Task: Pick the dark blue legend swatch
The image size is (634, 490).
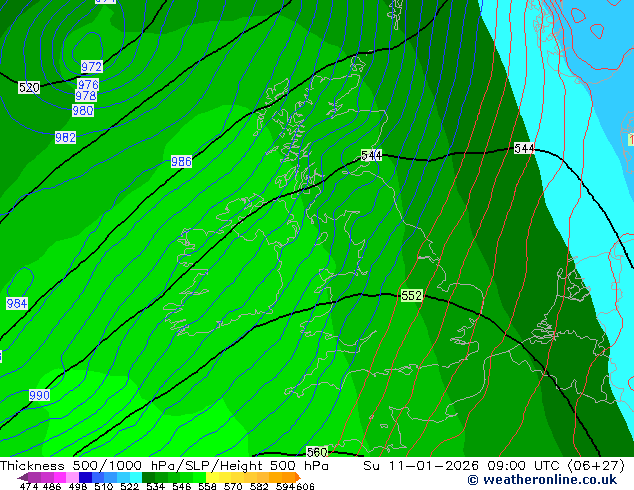Action: point(85,477)
